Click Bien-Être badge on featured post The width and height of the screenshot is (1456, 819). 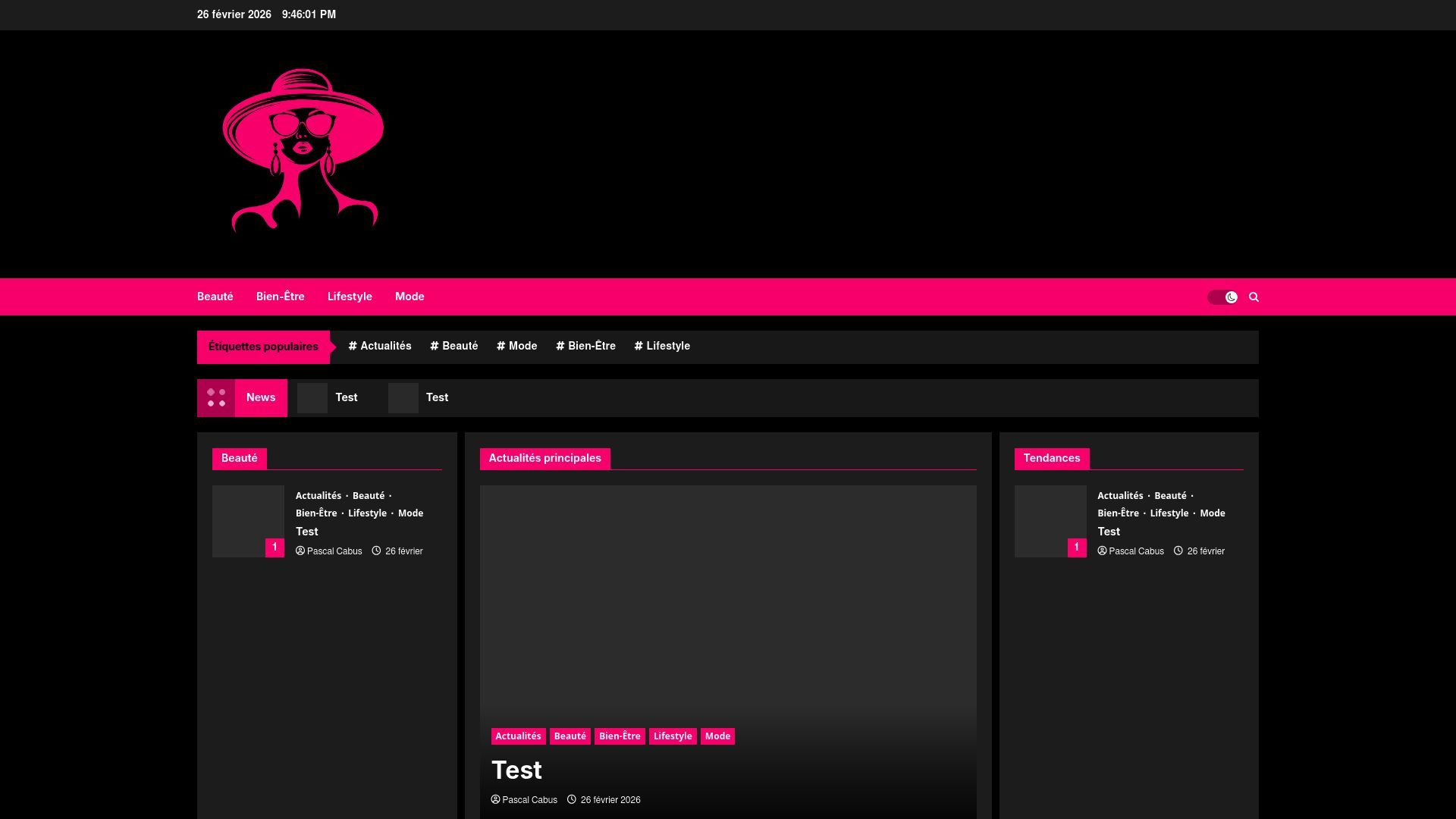coord(620,736)
